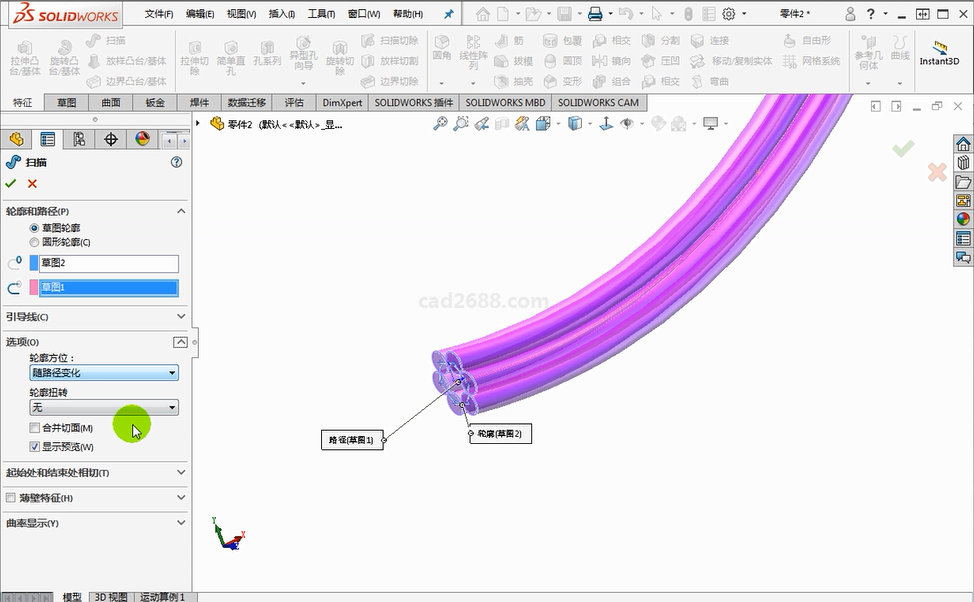Open the Print icon in the top toolbar
Viewport: 974px width, 602px height.
tap(595, 14)
